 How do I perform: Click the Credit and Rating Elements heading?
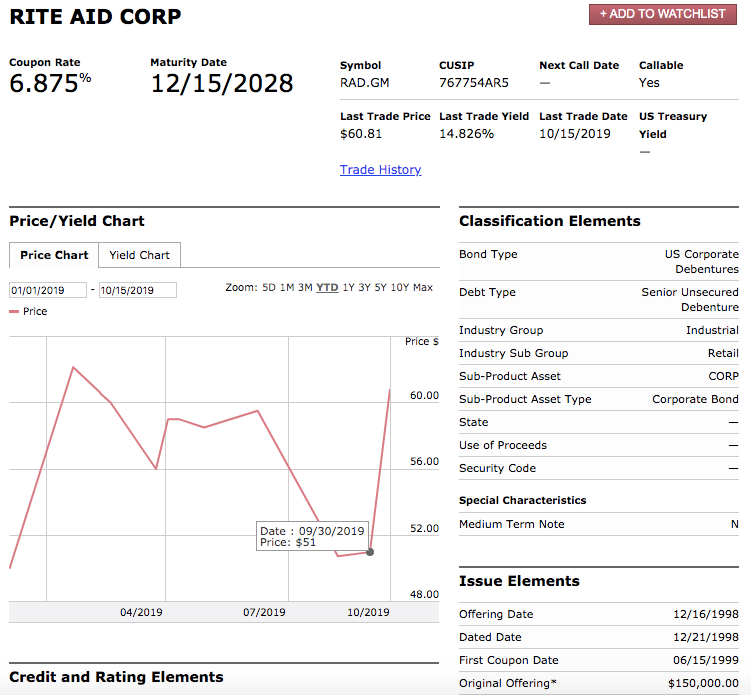point(116,677)
